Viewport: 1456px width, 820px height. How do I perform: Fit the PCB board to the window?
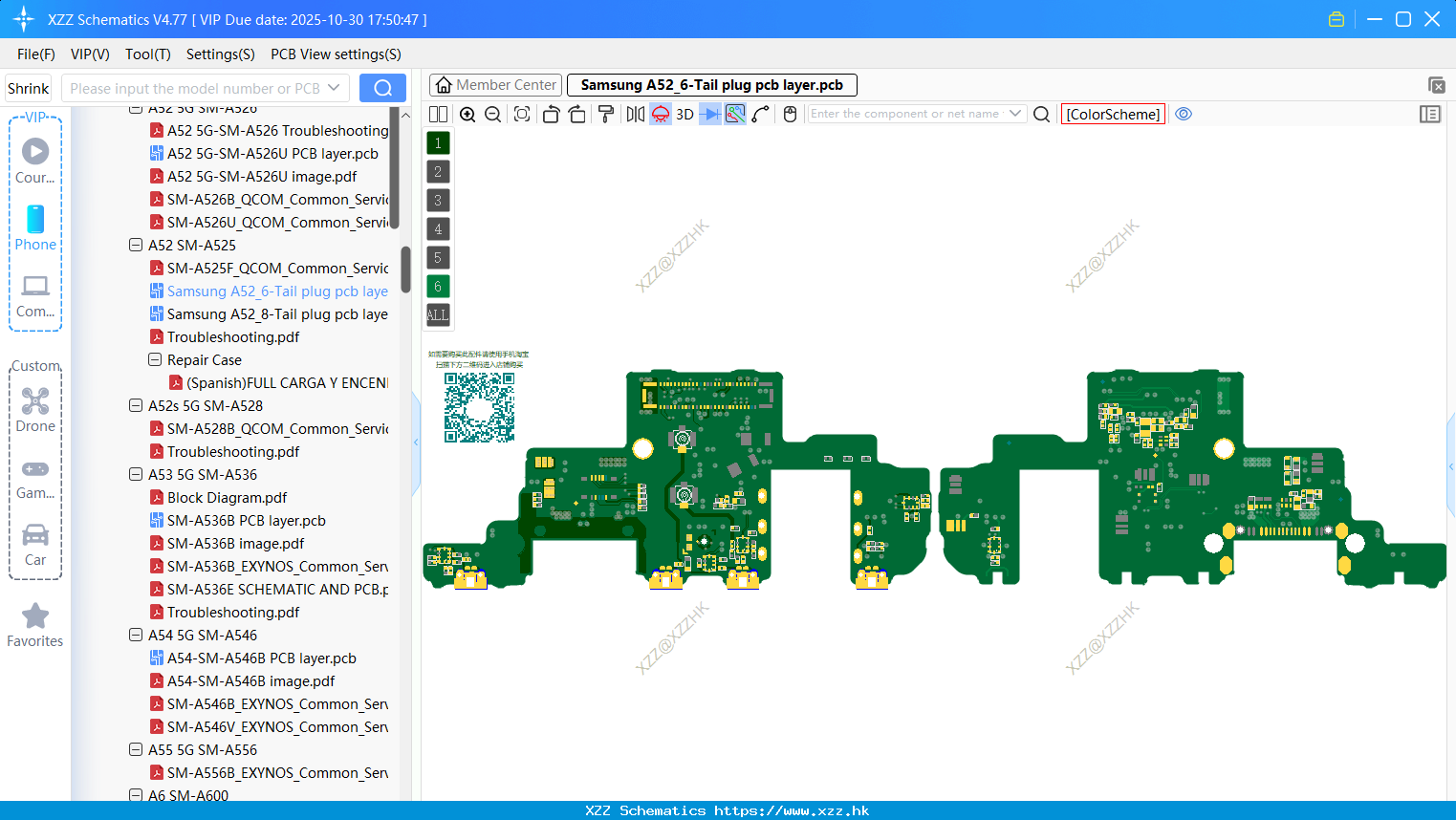(522, 114)
